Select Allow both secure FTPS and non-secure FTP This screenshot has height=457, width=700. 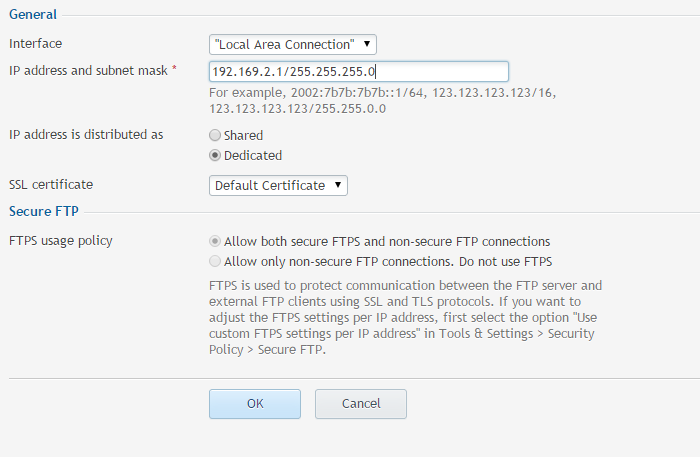[x=215, y=241]
